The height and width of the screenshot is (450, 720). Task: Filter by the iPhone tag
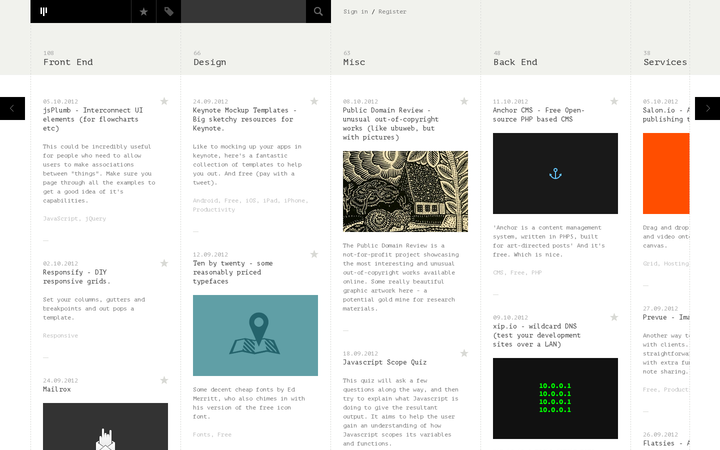(296, 201)
